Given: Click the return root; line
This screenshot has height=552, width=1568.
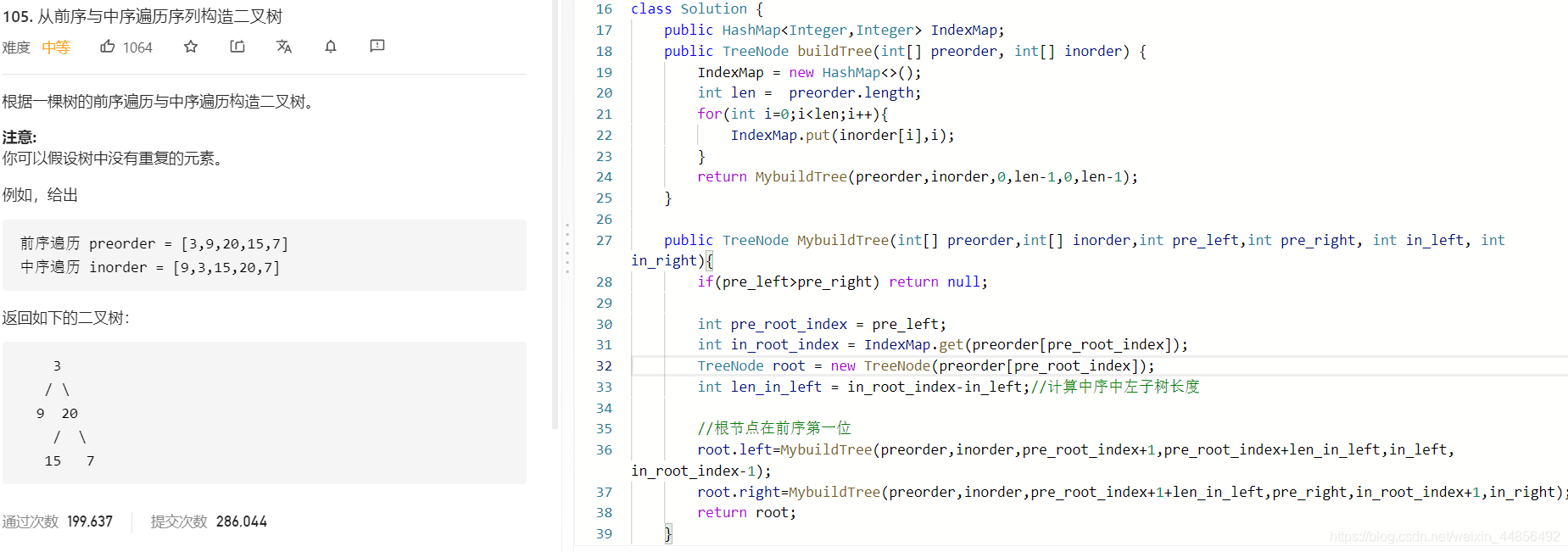Looking at the screenshot, I should pyautogui.click(x=747, y=512).
